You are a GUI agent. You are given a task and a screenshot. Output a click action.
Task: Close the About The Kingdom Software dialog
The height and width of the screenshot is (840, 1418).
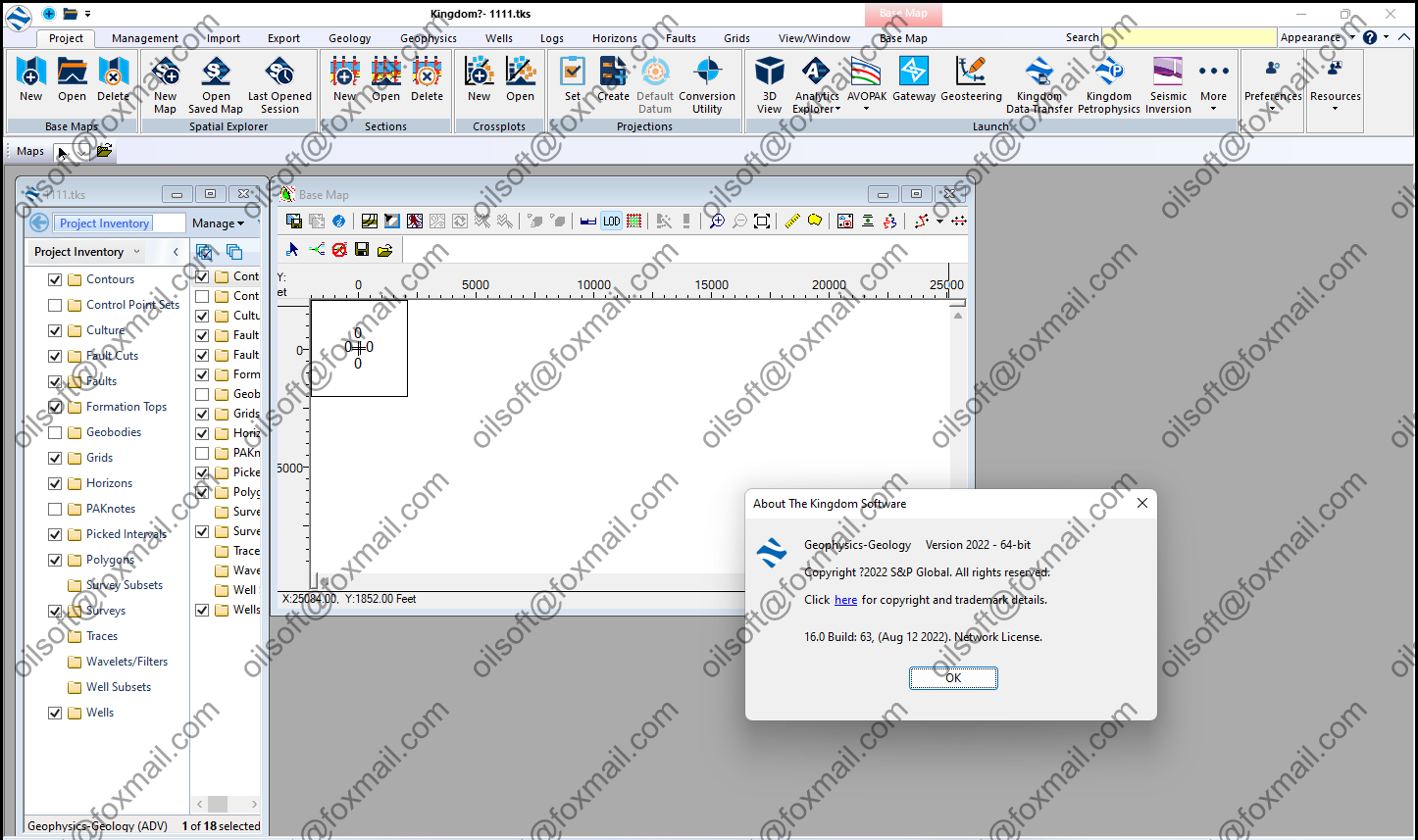coord(1141,503)
